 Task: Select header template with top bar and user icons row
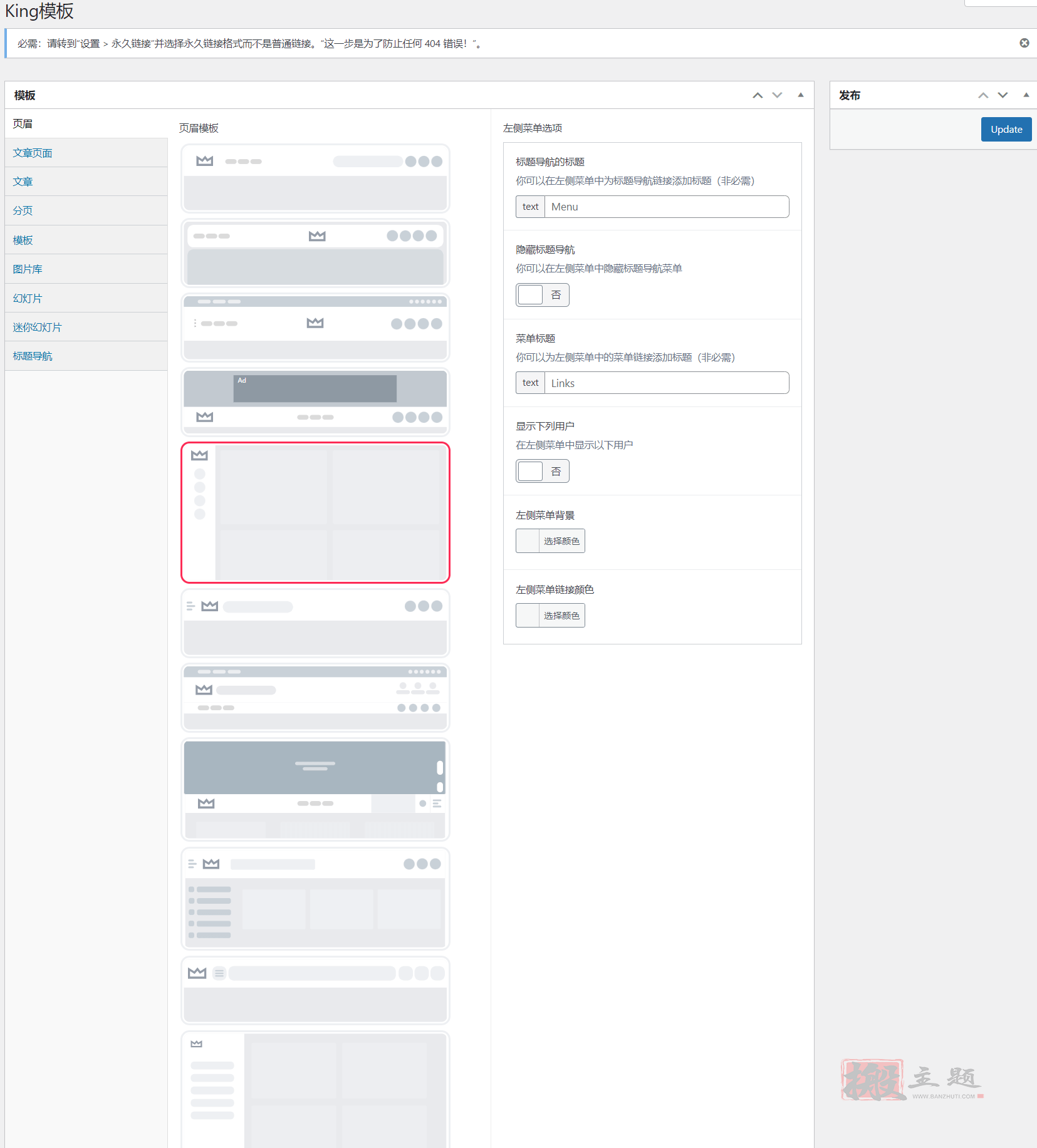[315, 698]
